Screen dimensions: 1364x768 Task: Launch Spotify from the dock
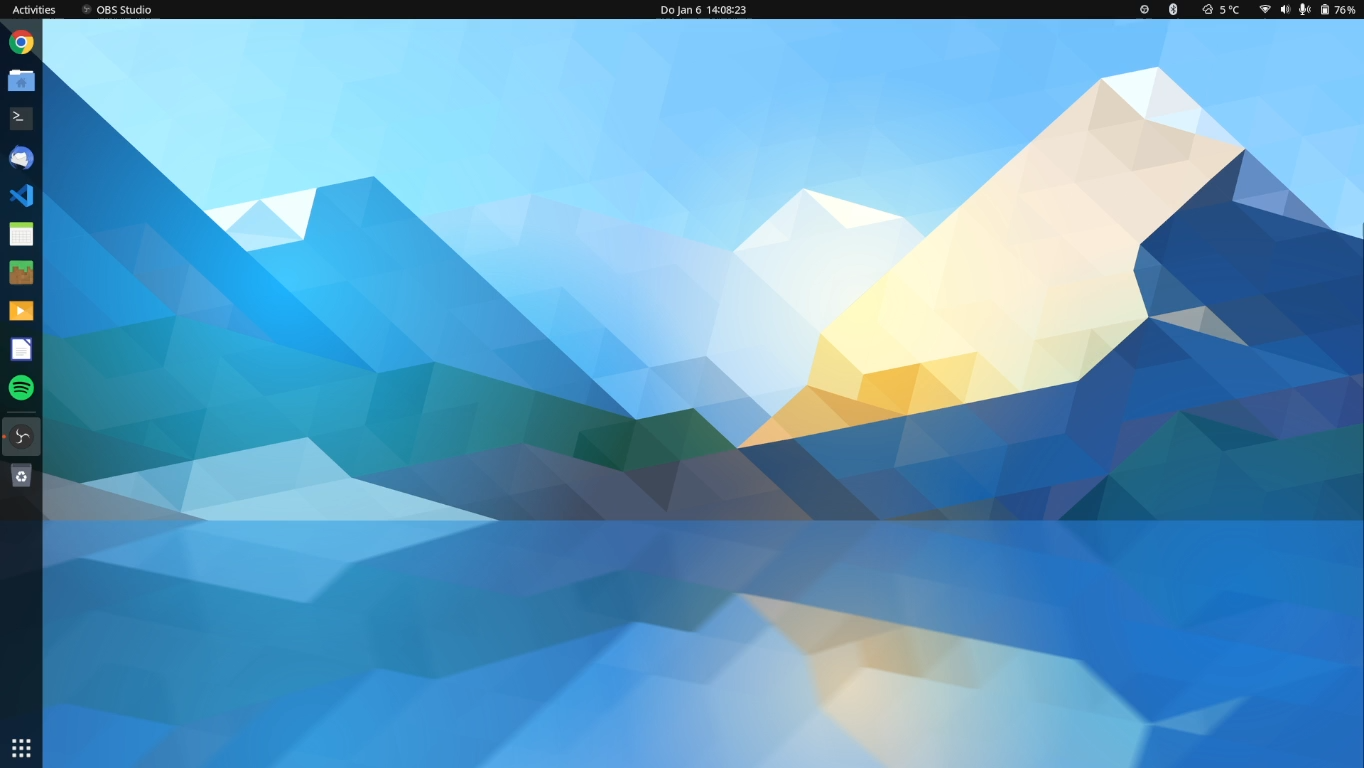click(21, 387)
